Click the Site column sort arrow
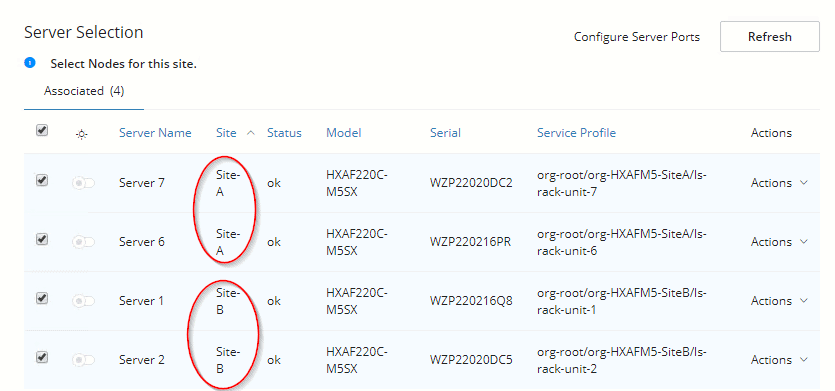 (x=251, y=133)
